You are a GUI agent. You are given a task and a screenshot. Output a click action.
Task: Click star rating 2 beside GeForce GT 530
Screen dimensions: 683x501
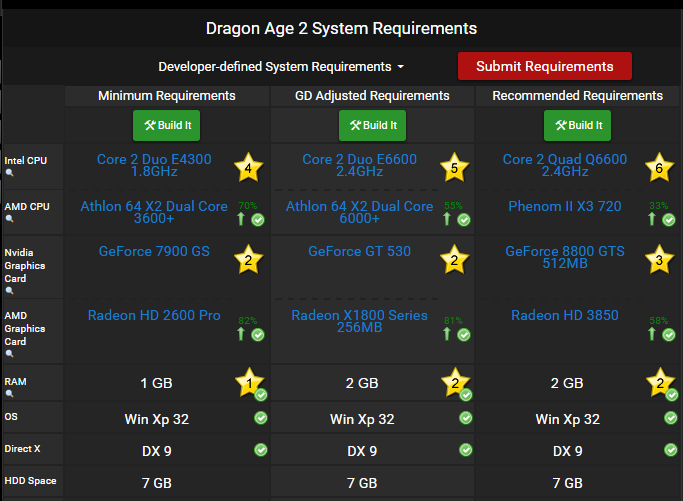[454, 260]
